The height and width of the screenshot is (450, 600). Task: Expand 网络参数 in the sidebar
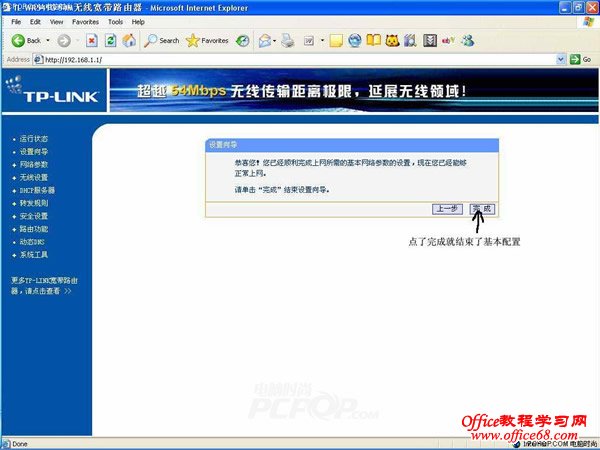coord(34,165)
